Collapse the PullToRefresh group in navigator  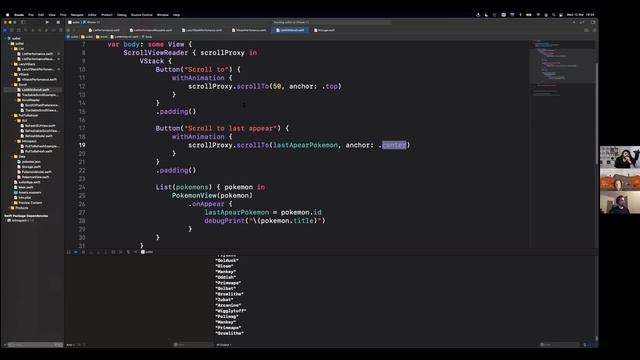(13, 116)
